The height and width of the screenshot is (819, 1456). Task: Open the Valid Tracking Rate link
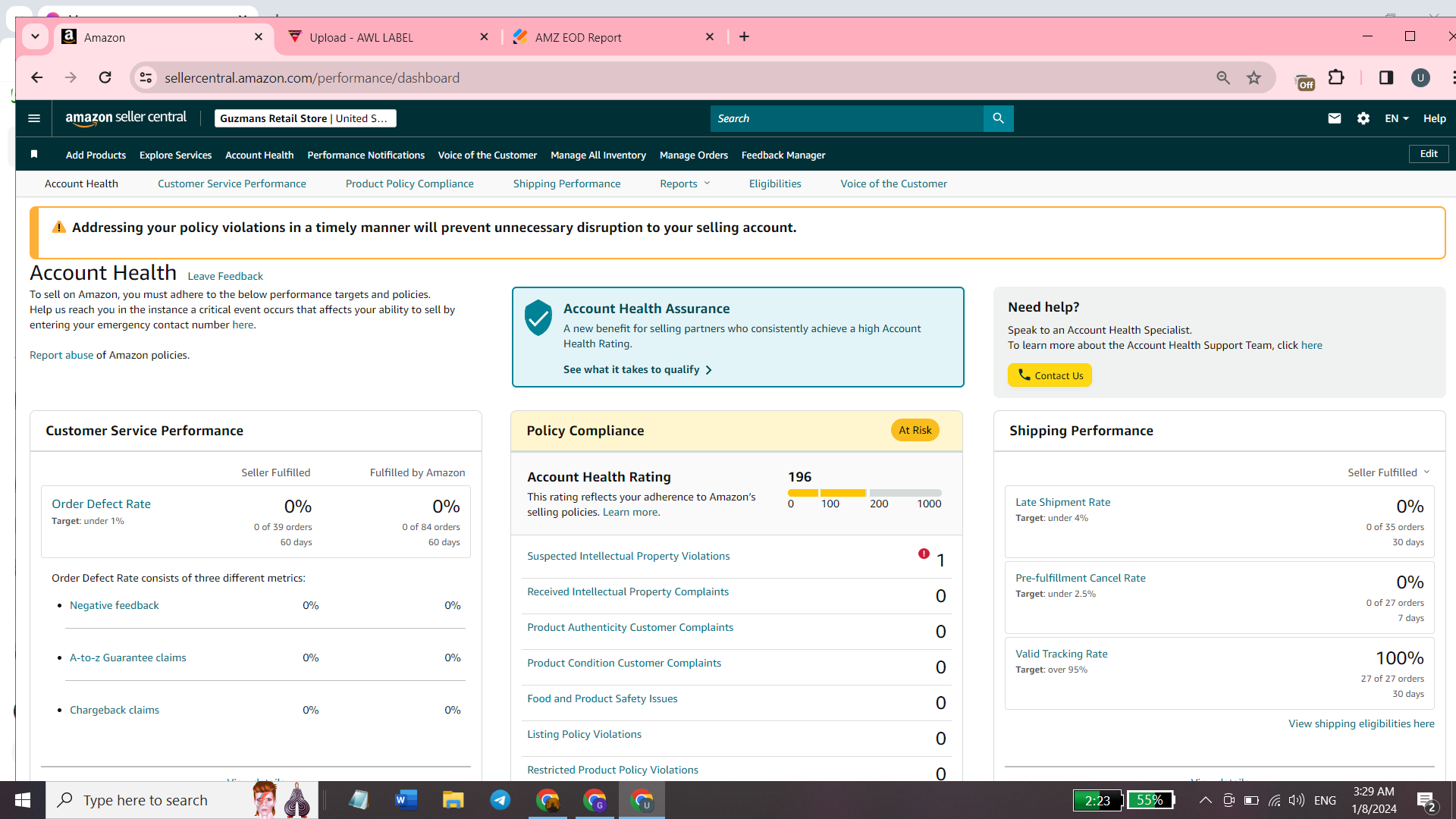[x=1061, y=654]
